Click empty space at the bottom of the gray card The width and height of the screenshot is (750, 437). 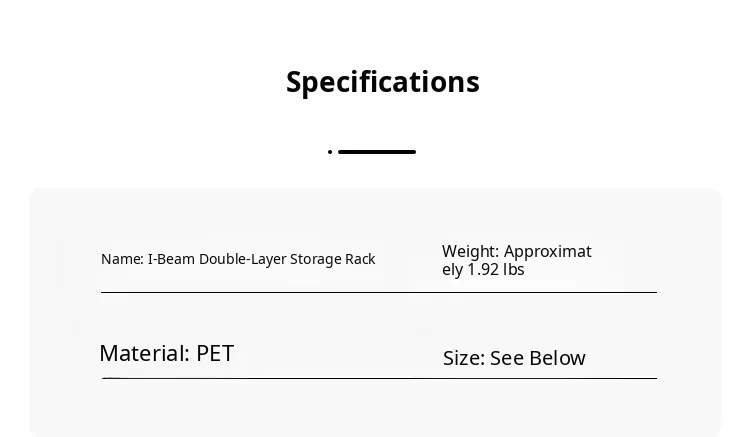point(375,412)
